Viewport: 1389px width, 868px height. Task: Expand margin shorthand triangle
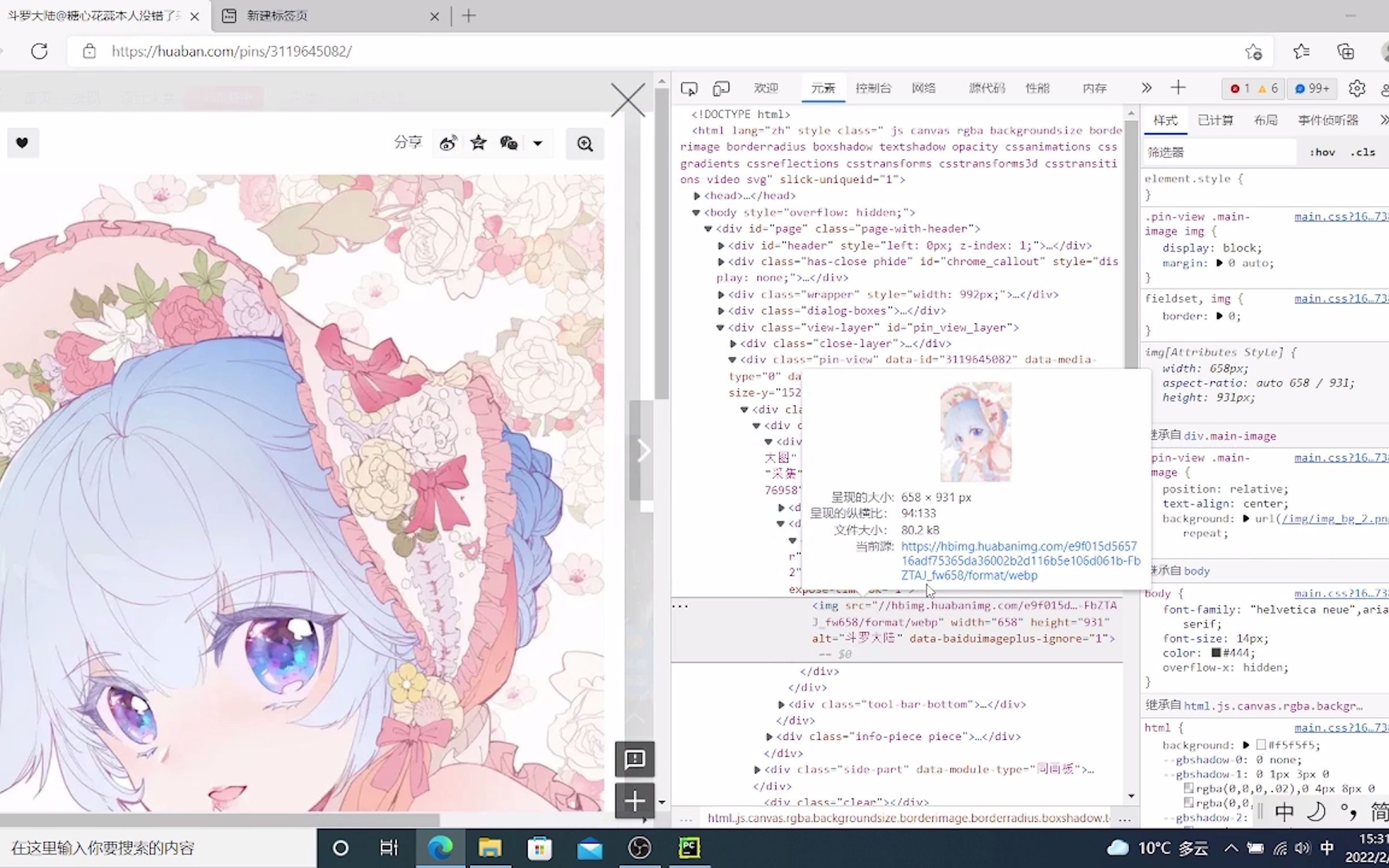(x=1220, y=263)
